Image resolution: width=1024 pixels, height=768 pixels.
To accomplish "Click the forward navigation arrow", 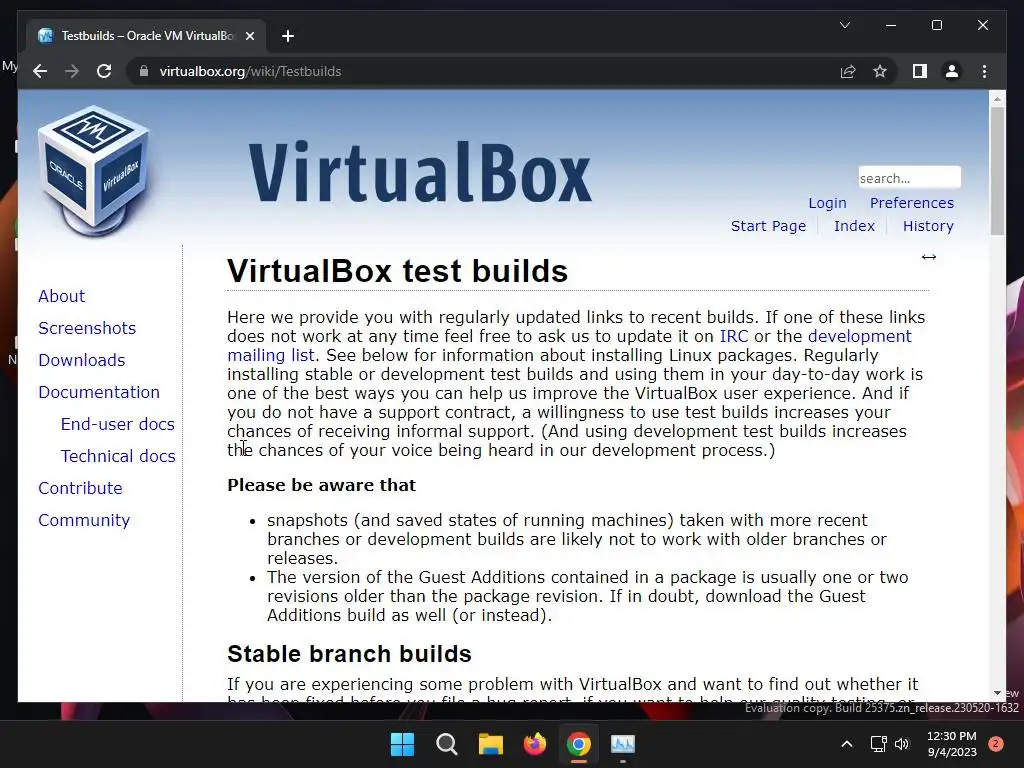I will click(72, 71).
